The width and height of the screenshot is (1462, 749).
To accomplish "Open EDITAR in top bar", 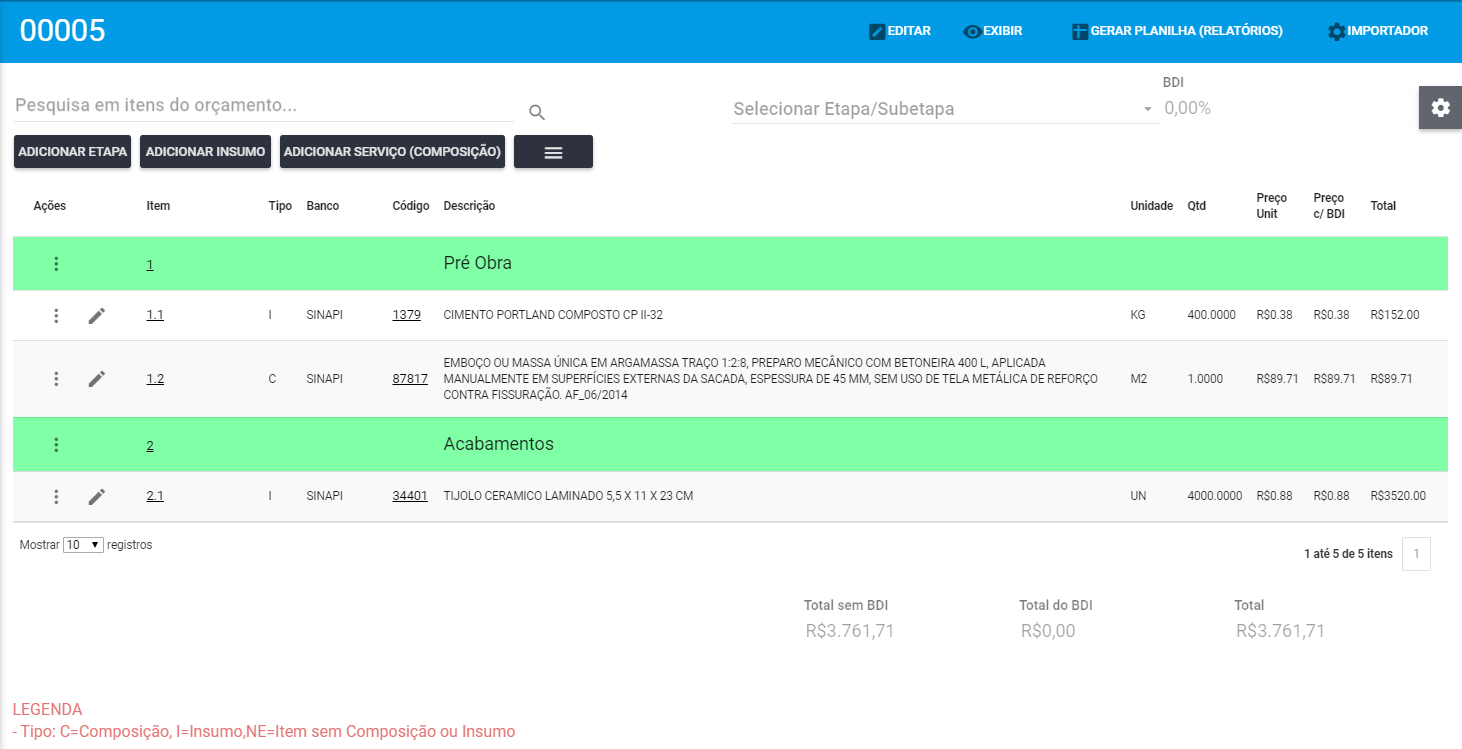I will point(900,31).
